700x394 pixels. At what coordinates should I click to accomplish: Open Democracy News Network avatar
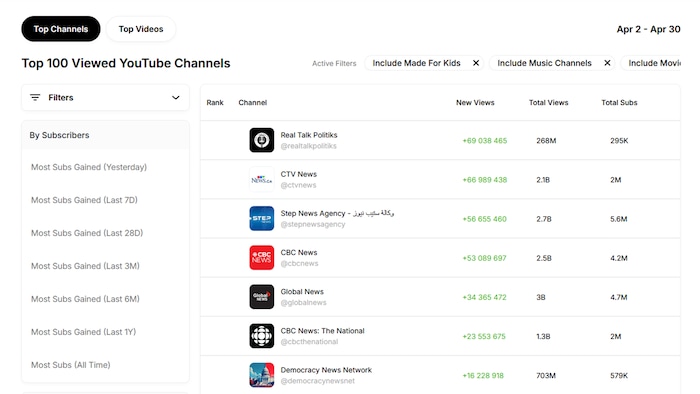click(x=262, y=375)
